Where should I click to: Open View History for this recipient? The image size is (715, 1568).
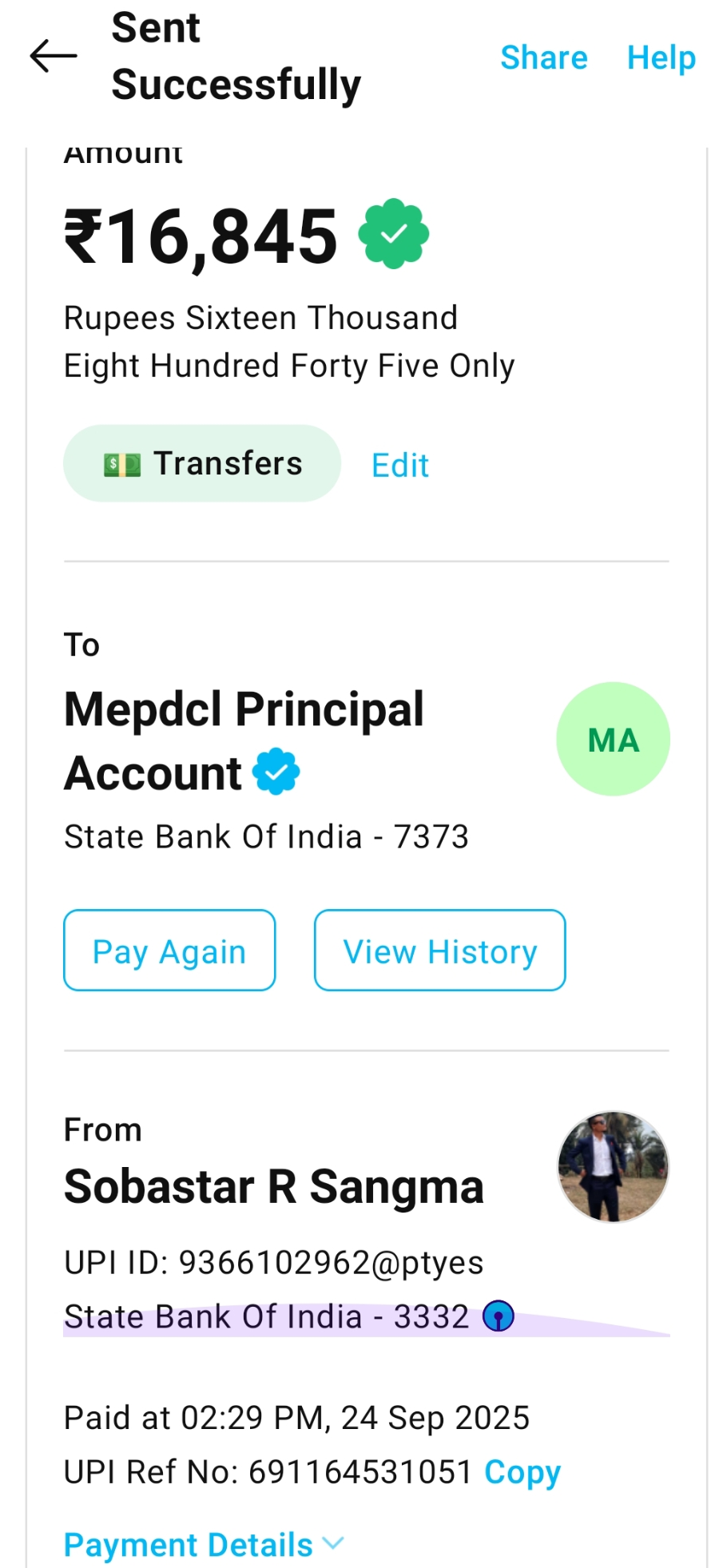(439, 951)
